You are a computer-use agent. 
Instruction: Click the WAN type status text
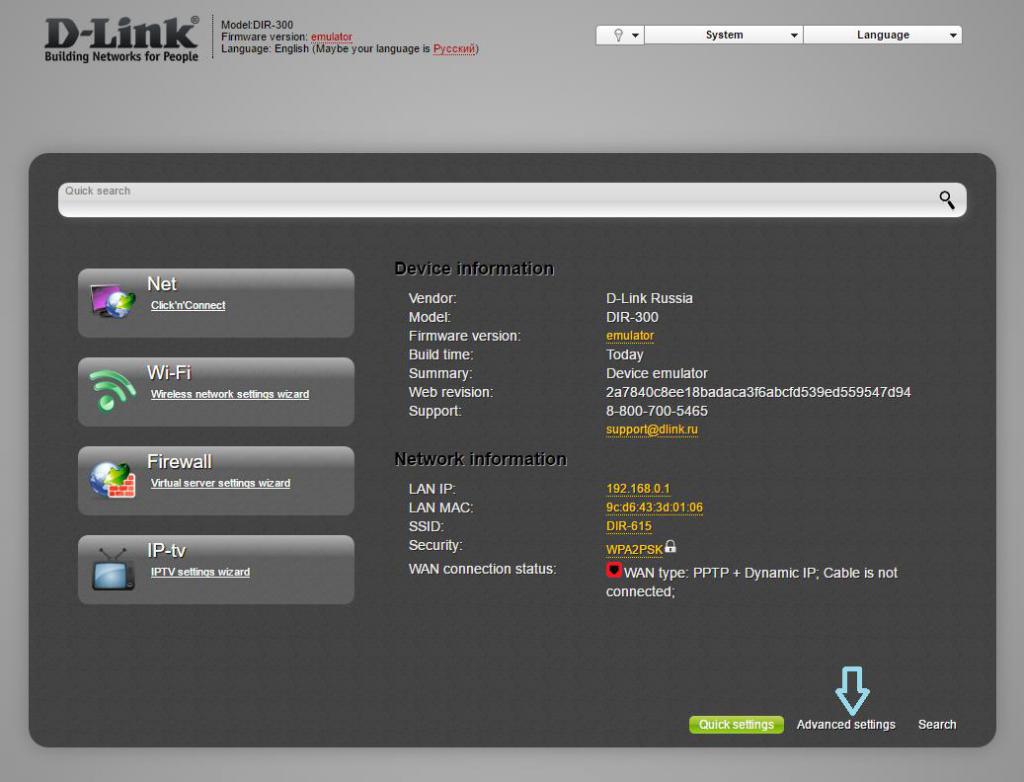tap(752, 582)
